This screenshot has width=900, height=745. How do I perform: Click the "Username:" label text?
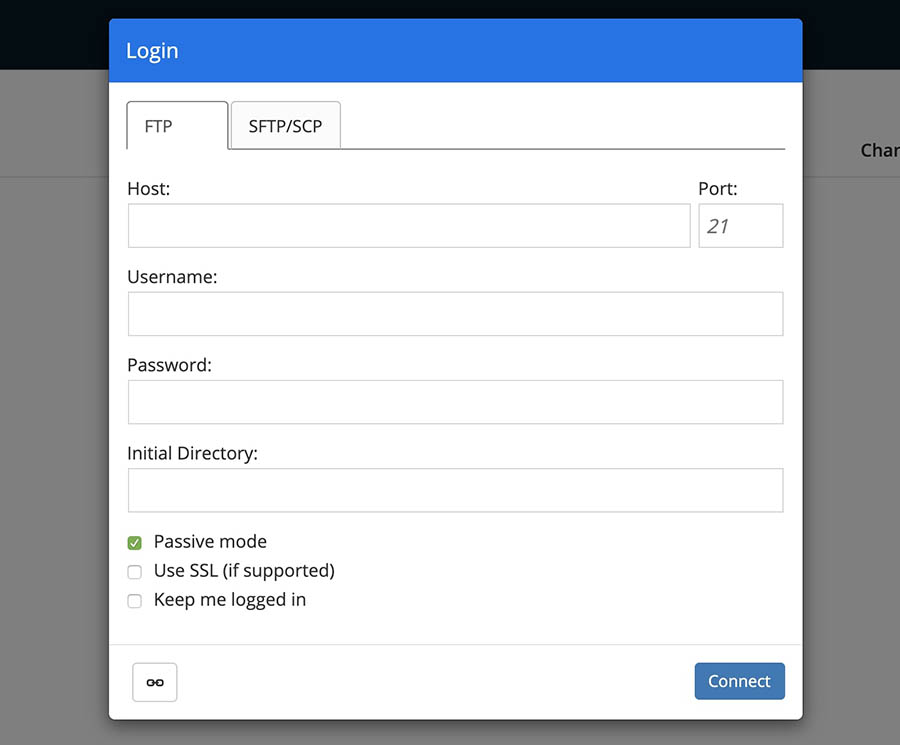172,277
